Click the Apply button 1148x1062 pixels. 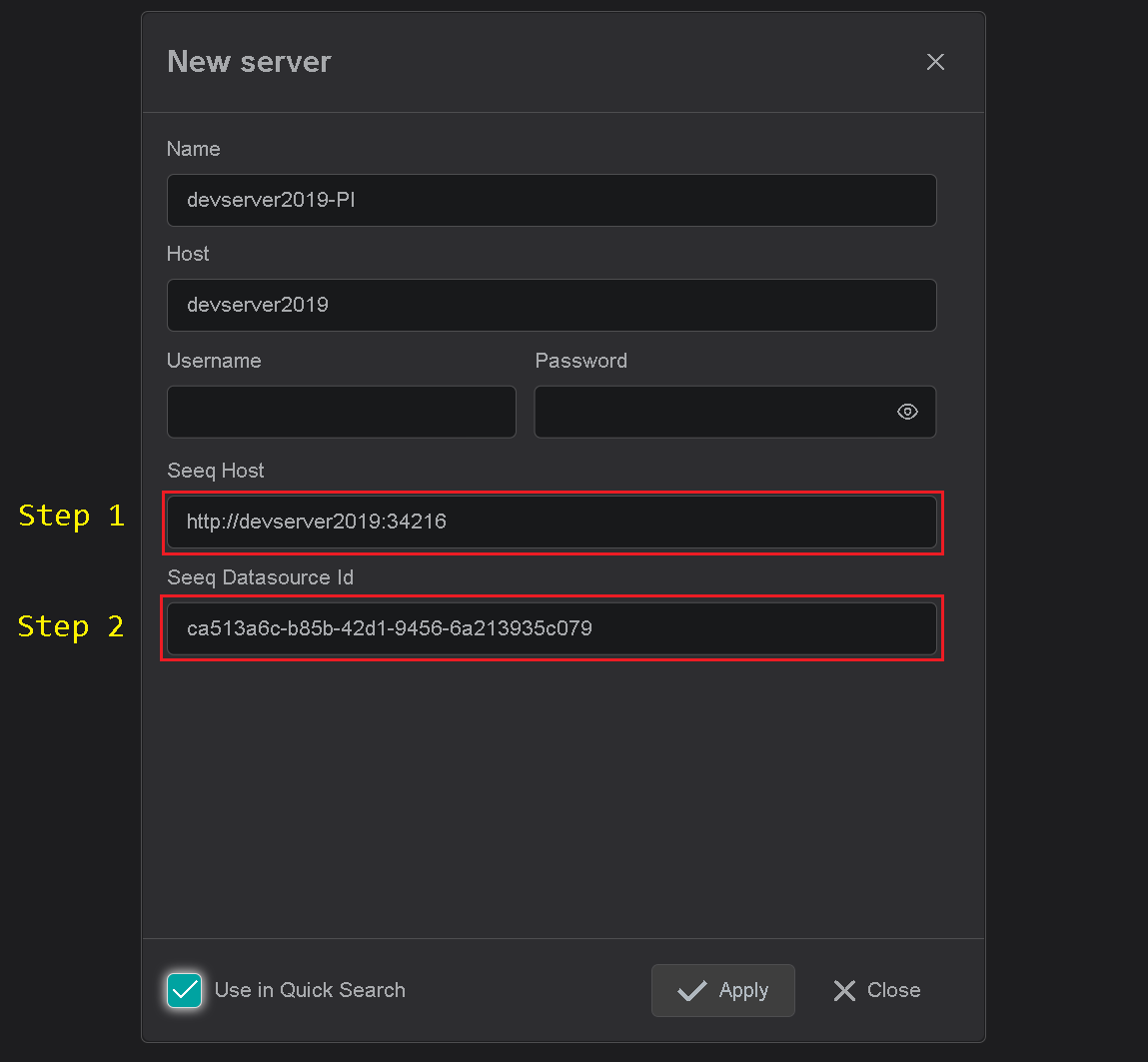click(722, 990)
